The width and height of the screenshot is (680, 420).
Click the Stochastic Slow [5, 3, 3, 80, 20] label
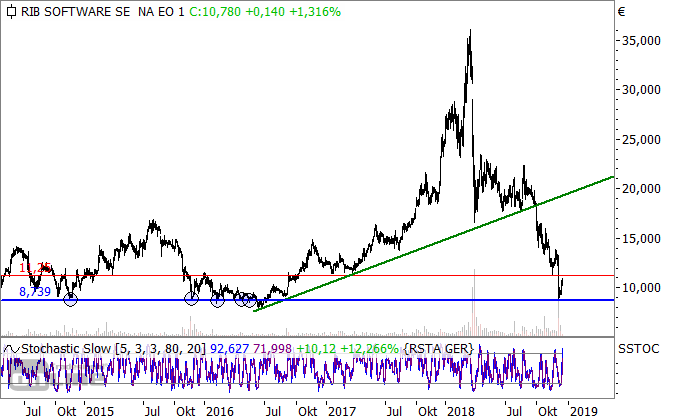click(114, 349)
